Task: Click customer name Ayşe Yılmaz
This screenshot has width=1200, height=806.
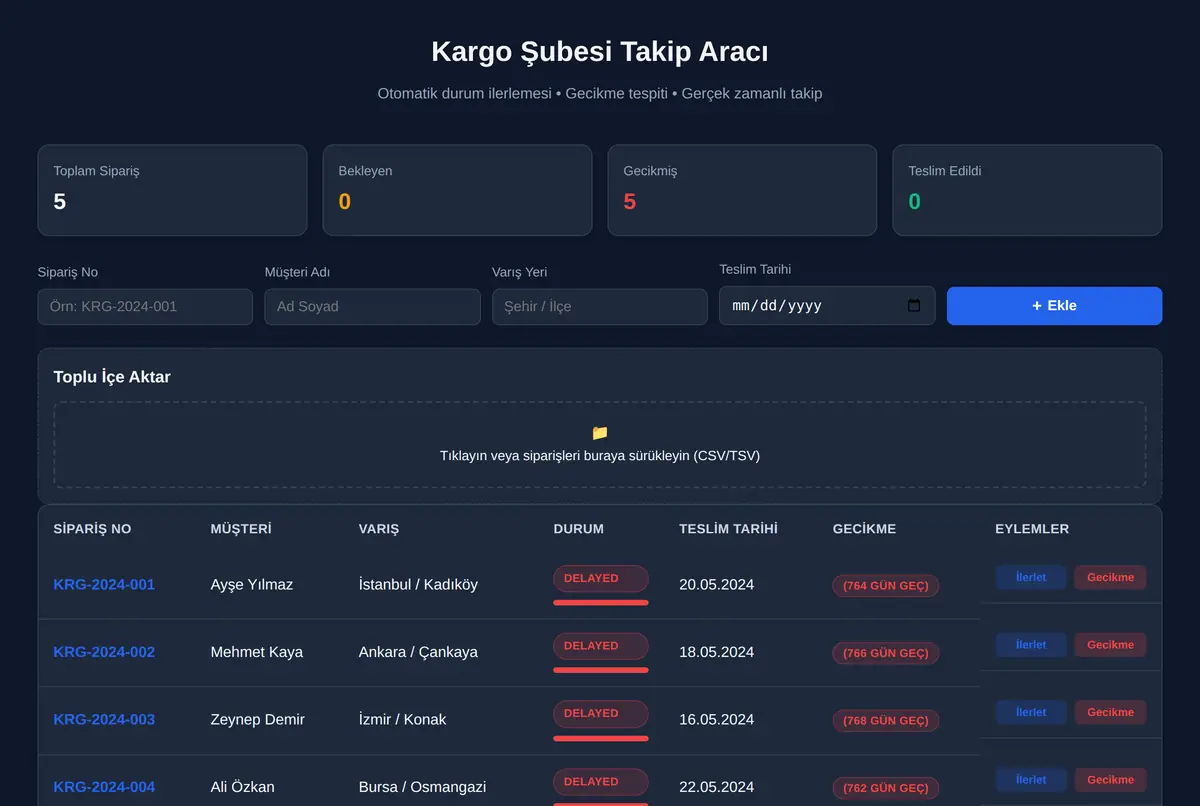Action: click(x=252, y=584)
